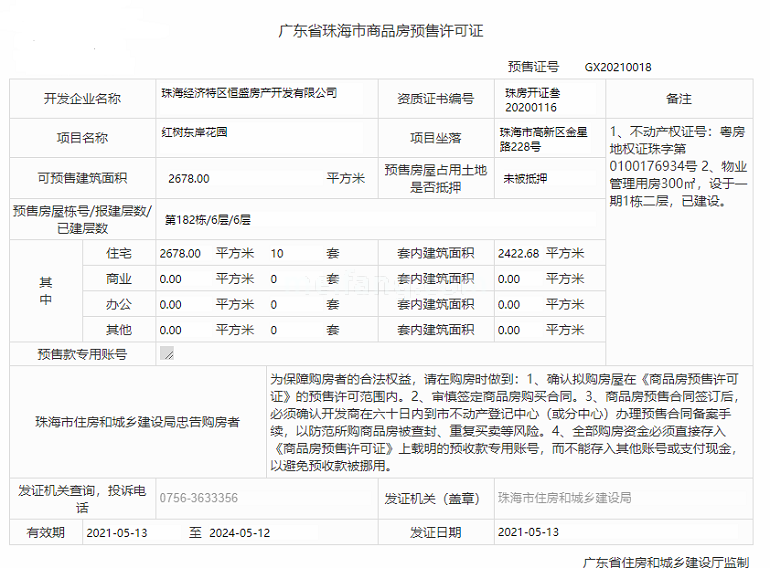Click the 预售证号 label
This screenshot has height=568, width=770.
pos(533,67)
